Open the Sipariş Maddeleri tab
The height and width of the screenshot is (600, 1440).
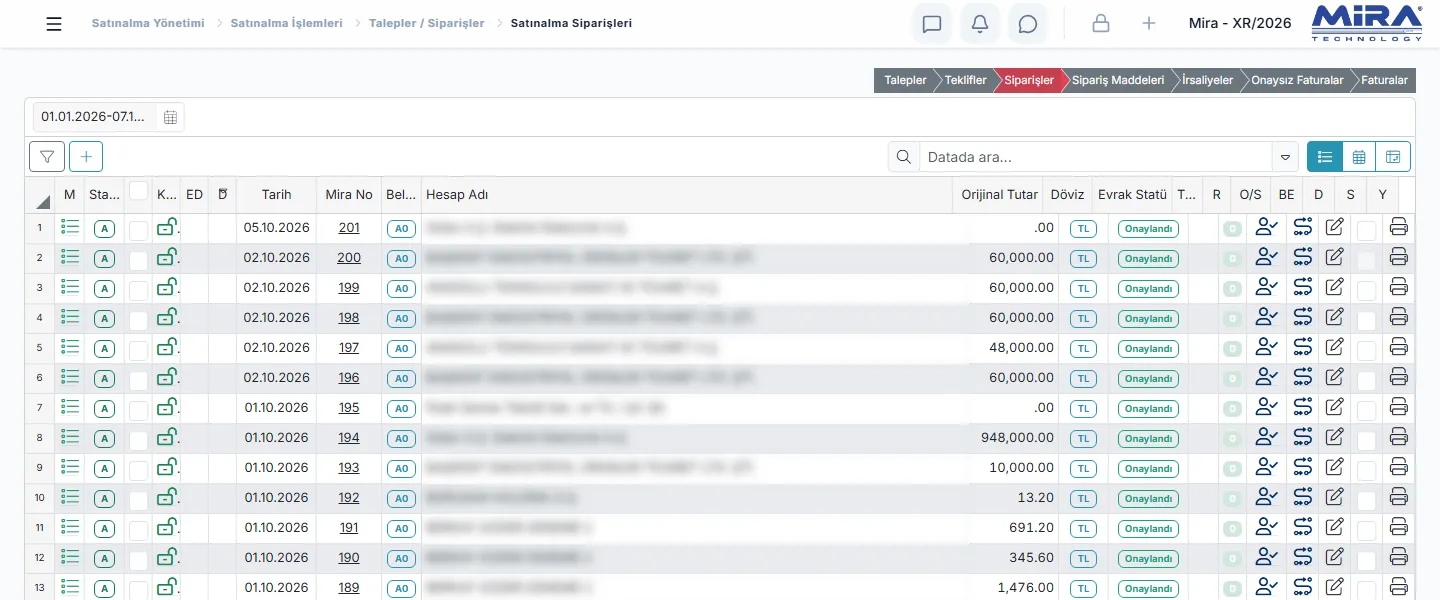pos(1117,80)
